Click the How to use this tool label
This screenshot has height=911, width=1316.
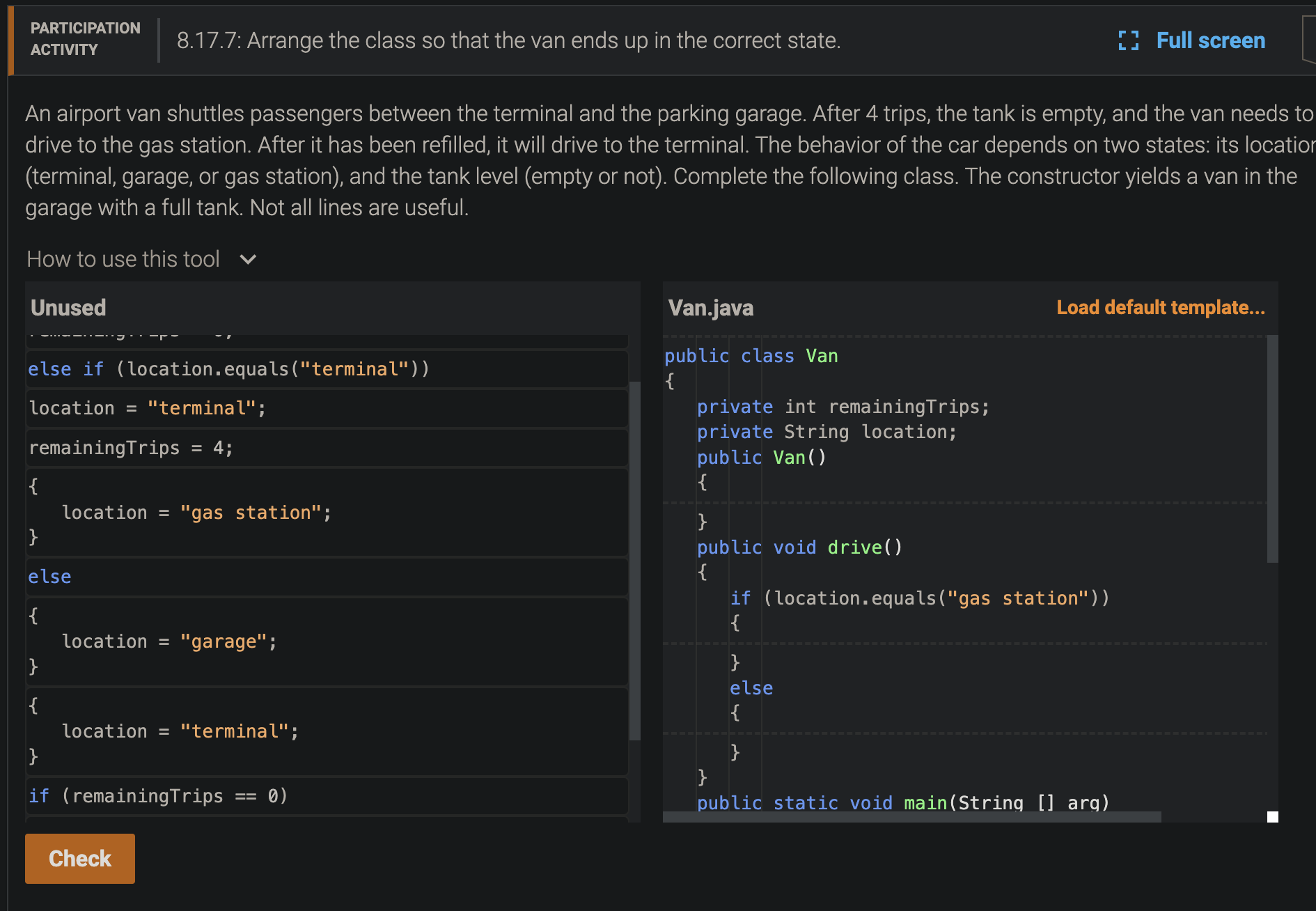pos(123,259)
